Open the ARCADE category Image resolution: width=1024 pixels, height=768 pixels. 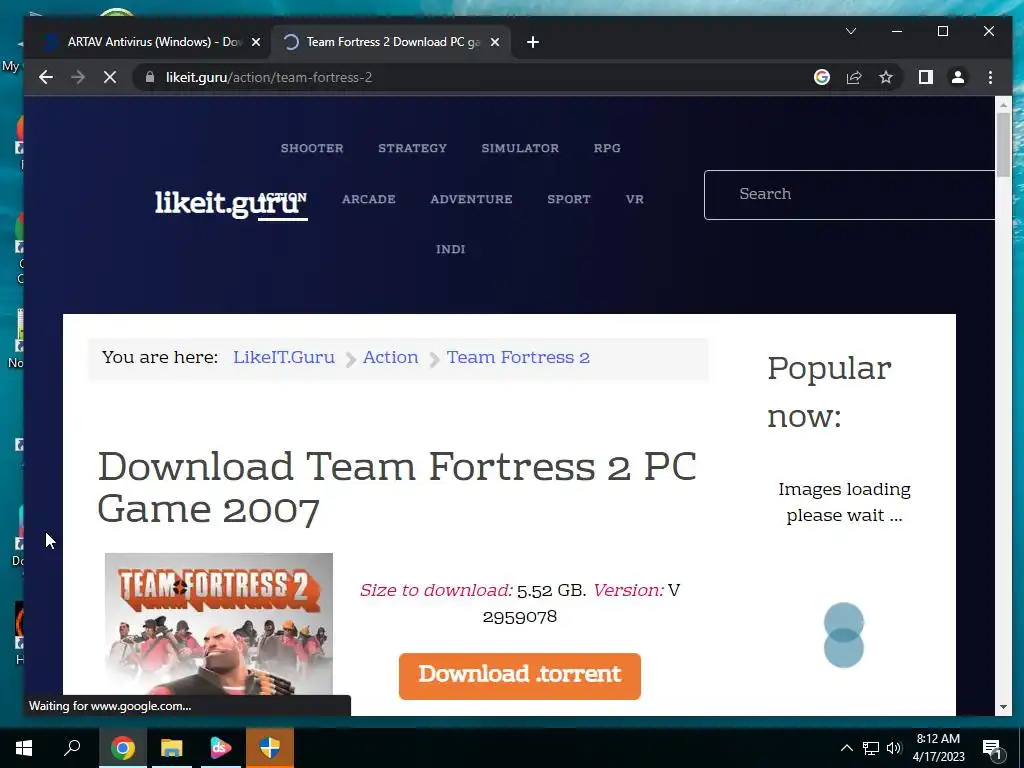369,199
